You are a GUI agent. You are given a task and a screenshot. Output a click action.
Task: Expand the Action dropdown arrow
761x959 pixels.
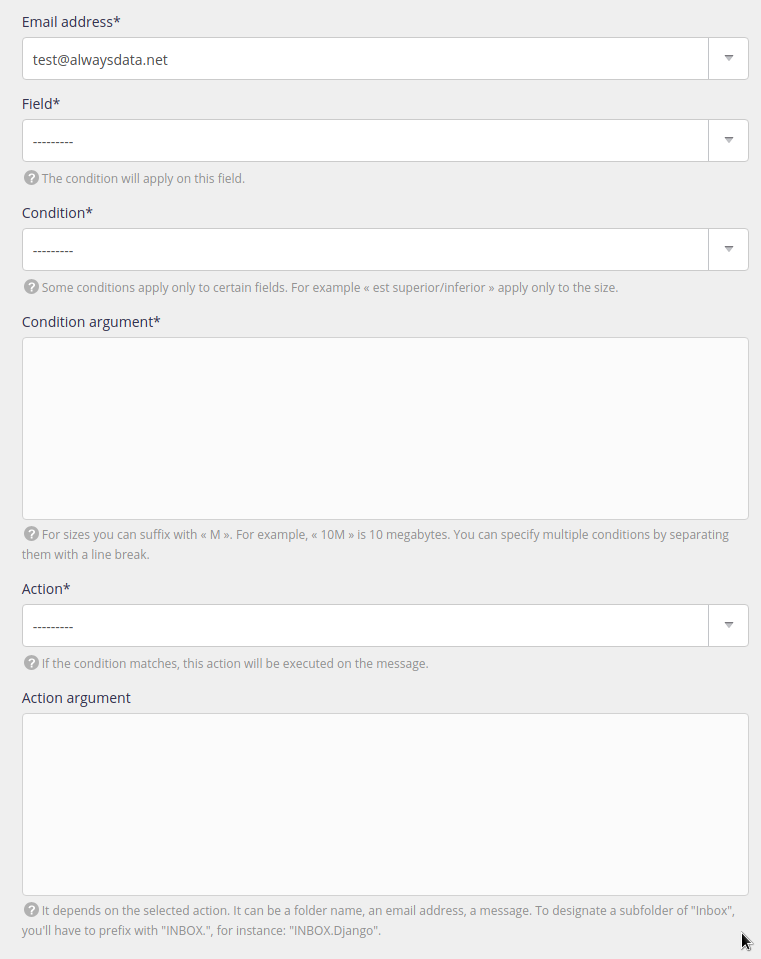[x=729, y=625]
